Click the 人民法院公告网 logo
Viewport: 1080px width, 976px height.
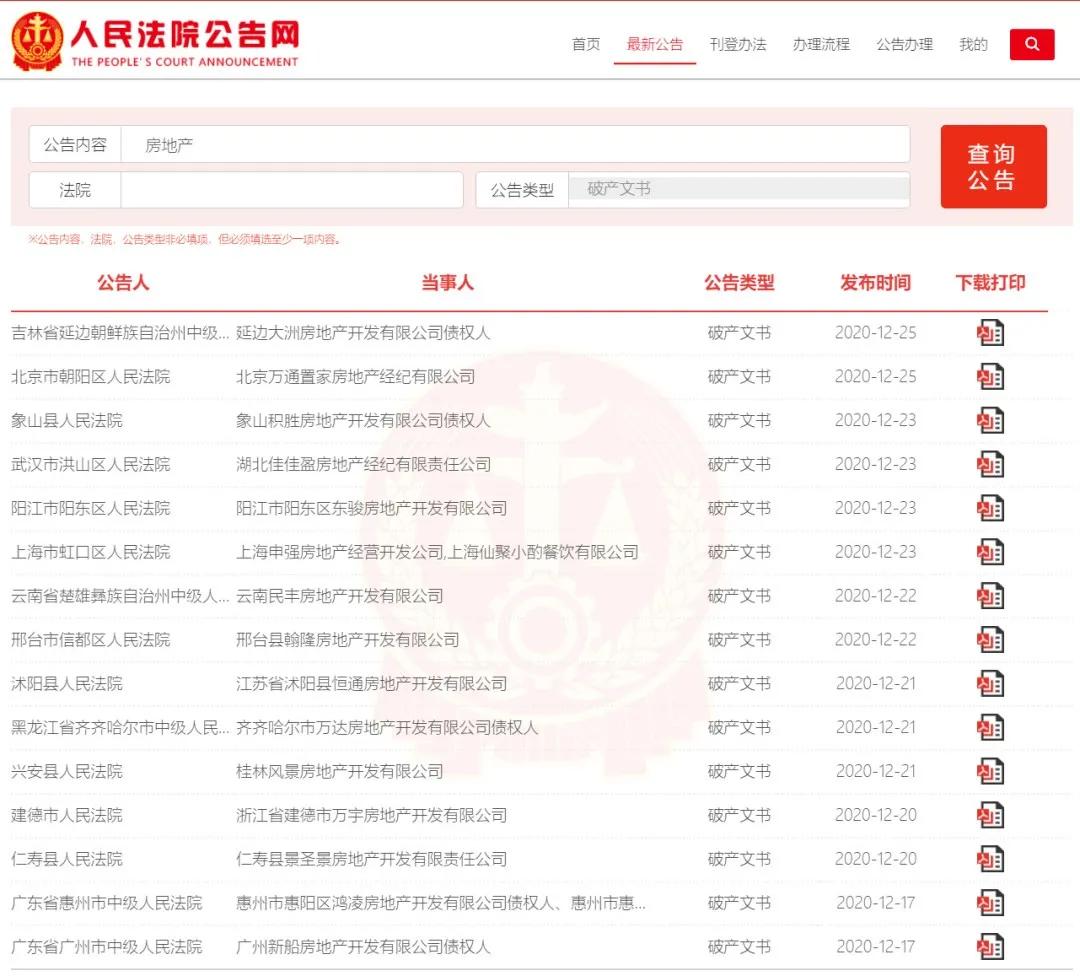[x=155, y=41]
